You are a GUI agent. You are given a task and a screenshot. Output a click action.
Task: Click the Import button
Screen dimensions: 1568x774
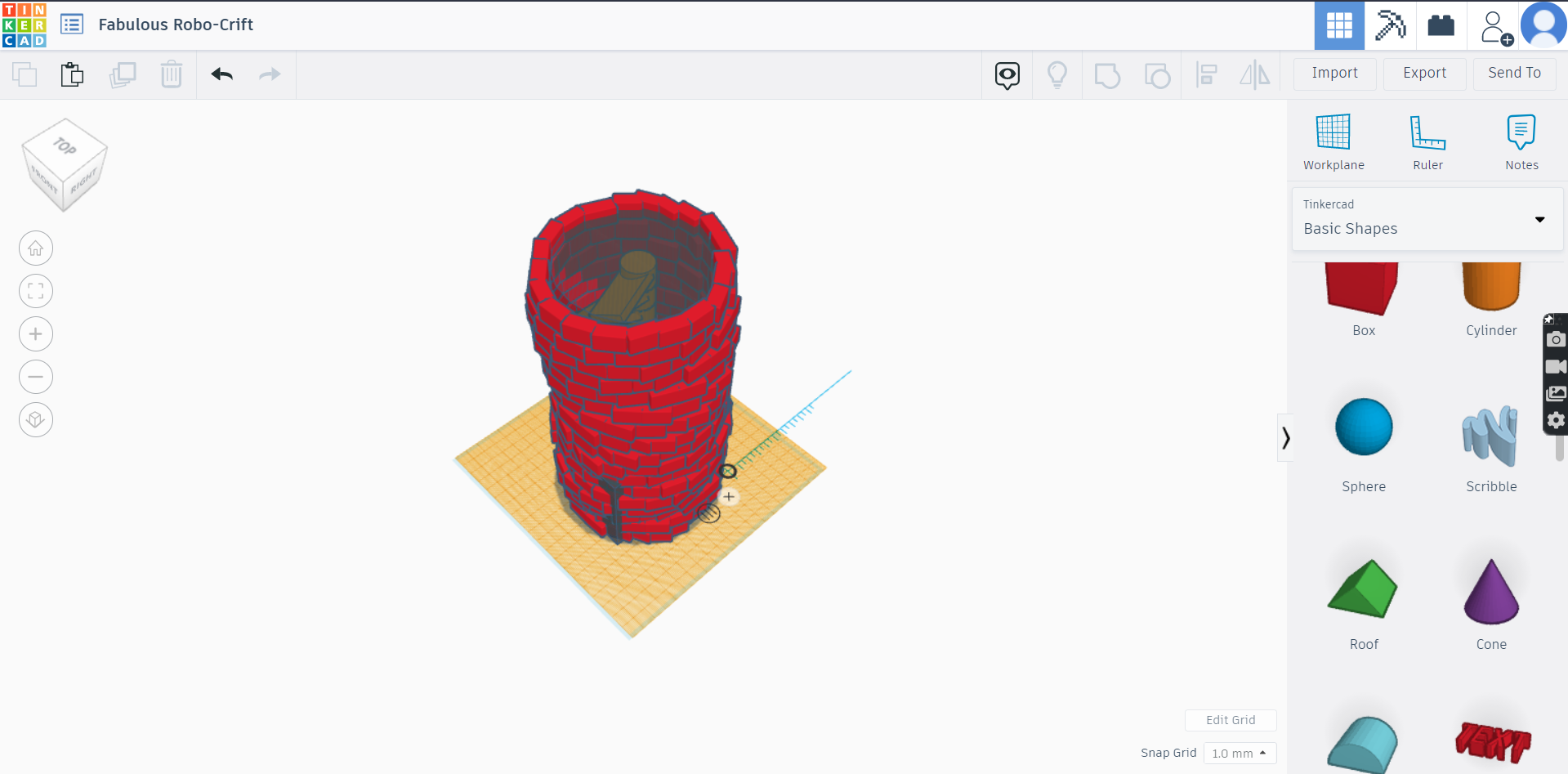1335,74
